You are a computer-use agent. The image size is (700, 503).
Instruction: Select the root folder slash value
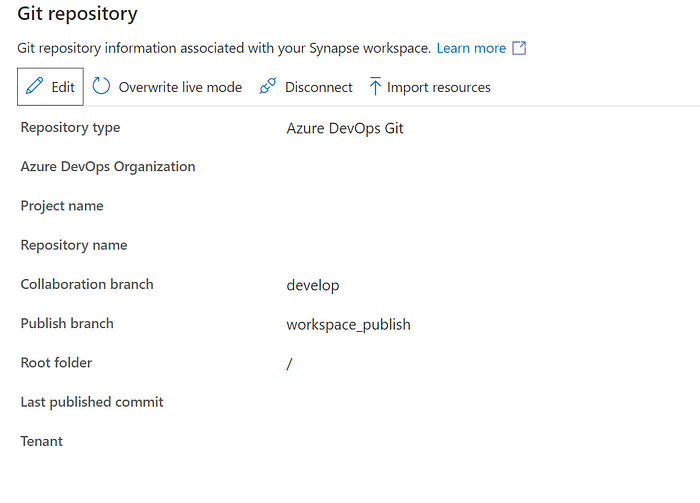coord(289,364)
